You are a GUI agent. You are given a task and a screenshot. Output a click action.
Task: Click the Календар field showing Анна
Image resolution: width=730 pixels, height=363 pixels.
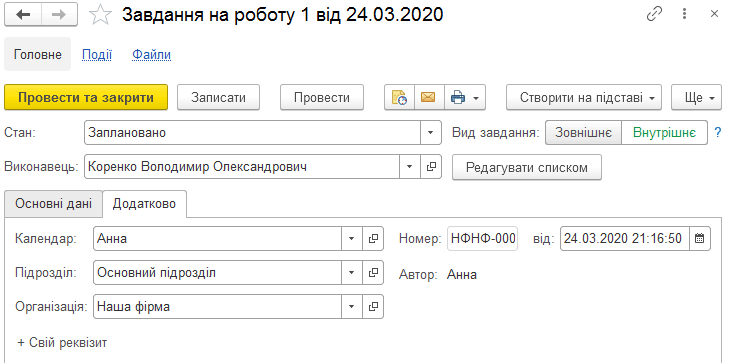click(218, 239)
